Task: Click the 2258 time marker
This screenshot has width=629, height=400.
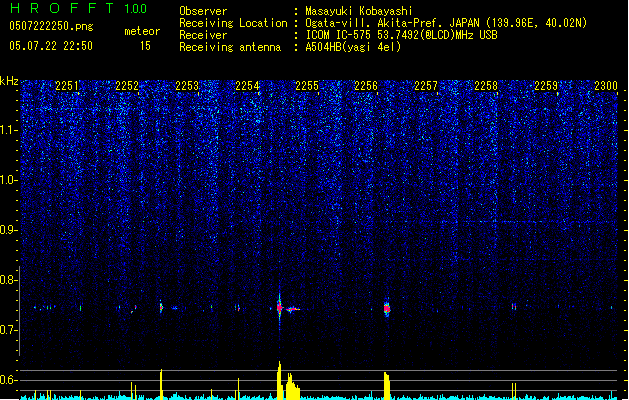Action: click(486, 86)
